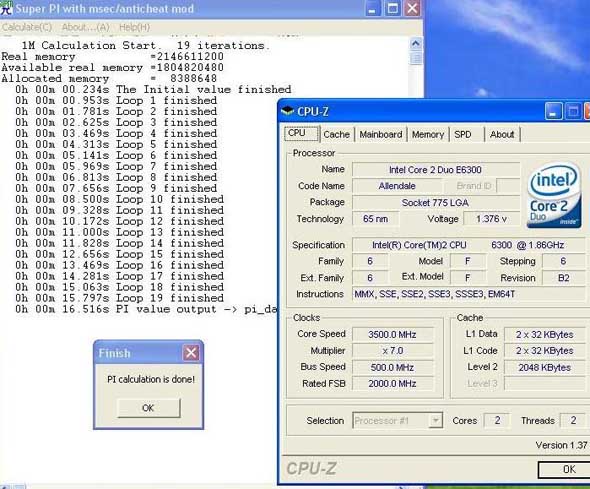This screenshot has width=590, height=489.
Task: Click the Name field 'Intel Core 2 Duo E6300'
Action: click(x=436, y=170)
